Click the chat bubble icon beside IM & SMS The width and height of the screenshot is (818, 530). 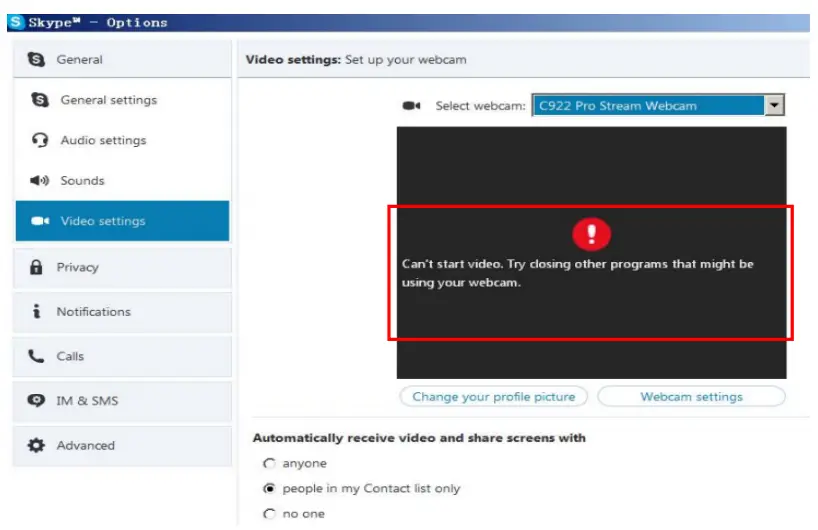36,401
